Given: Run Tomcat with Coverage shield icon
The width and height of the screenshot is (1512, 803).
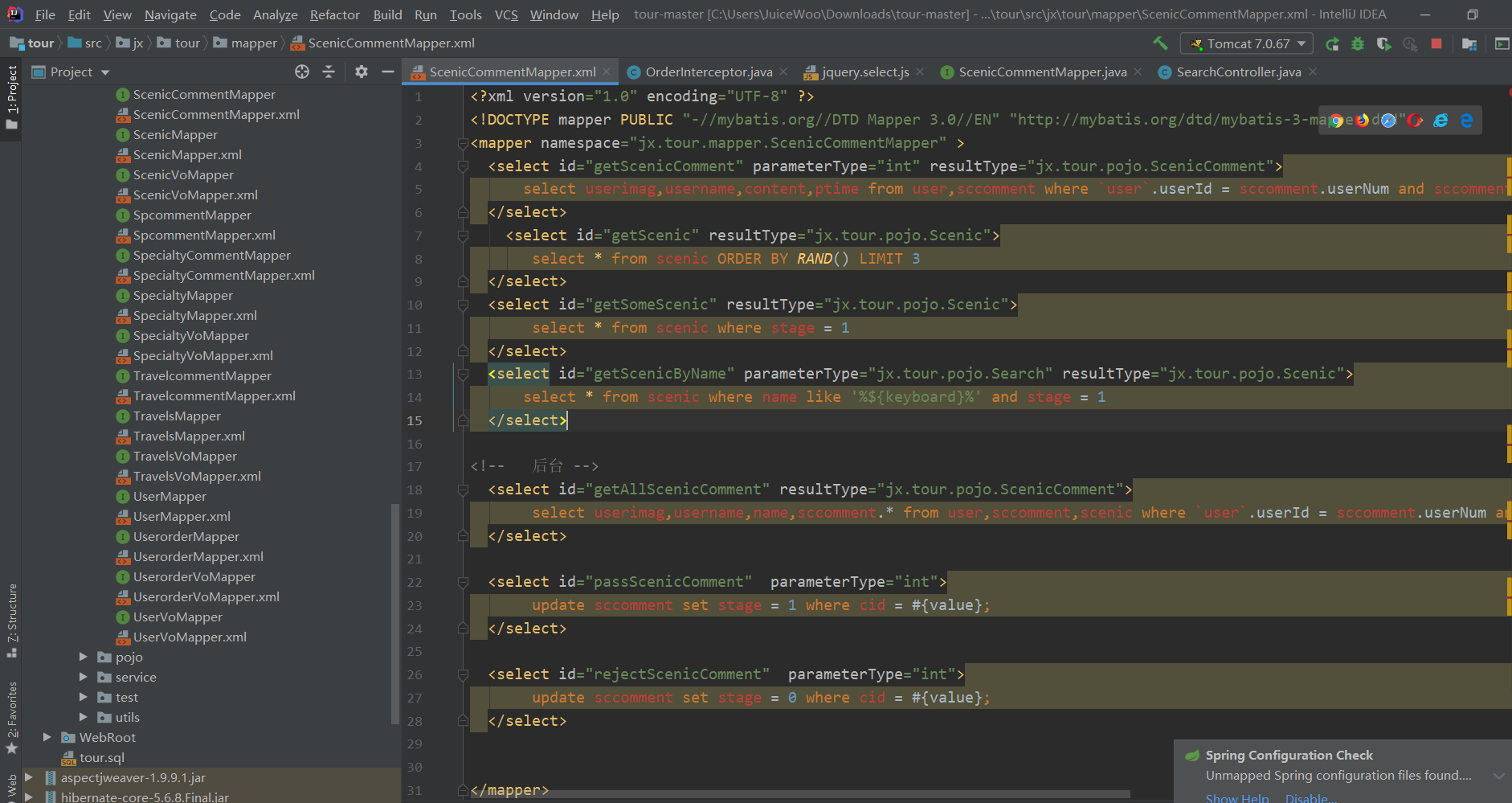Looking at the screenshot, I should click(x=1384, y=43).
